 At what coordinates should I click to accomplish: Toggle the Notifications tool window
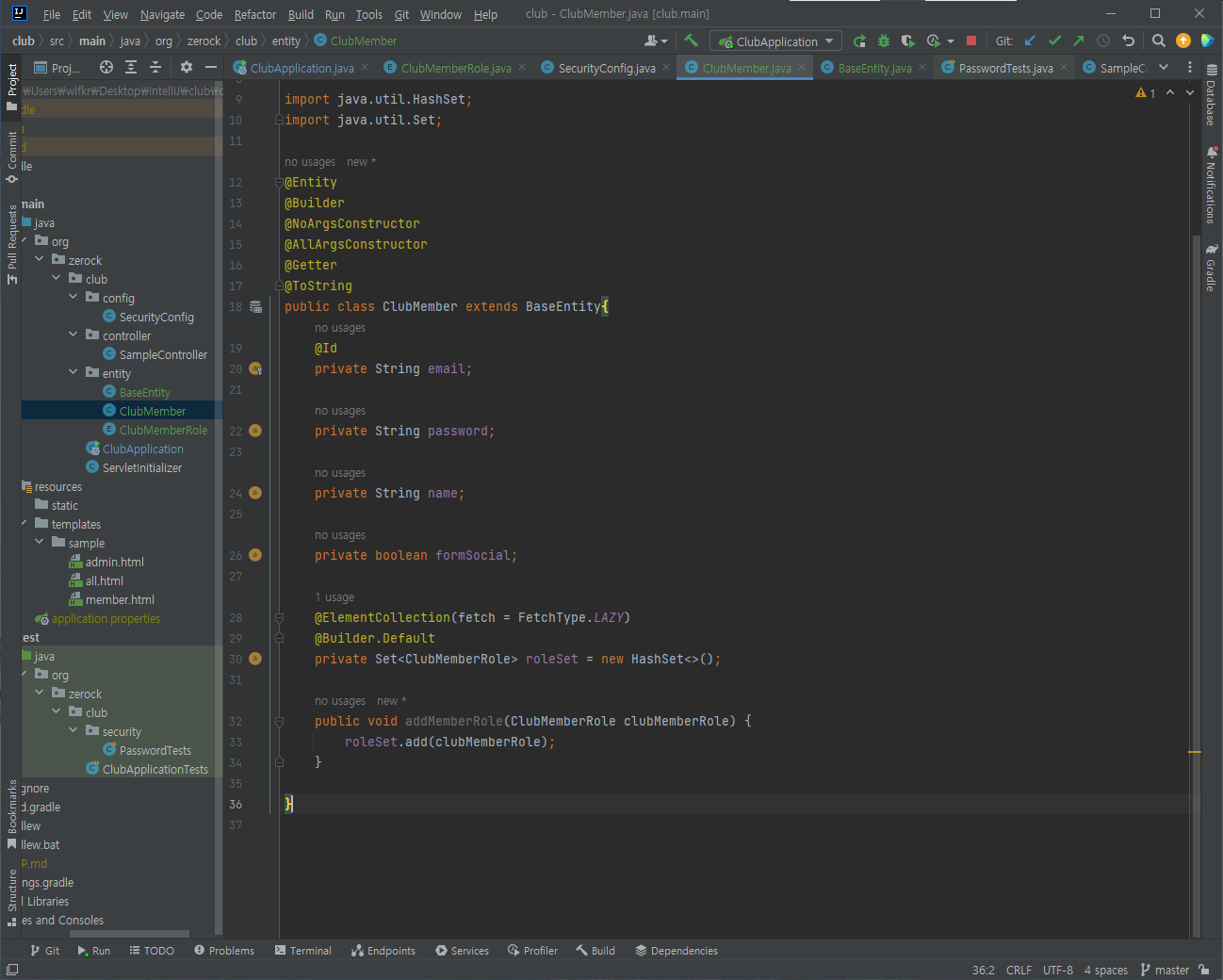point(1212,185)
